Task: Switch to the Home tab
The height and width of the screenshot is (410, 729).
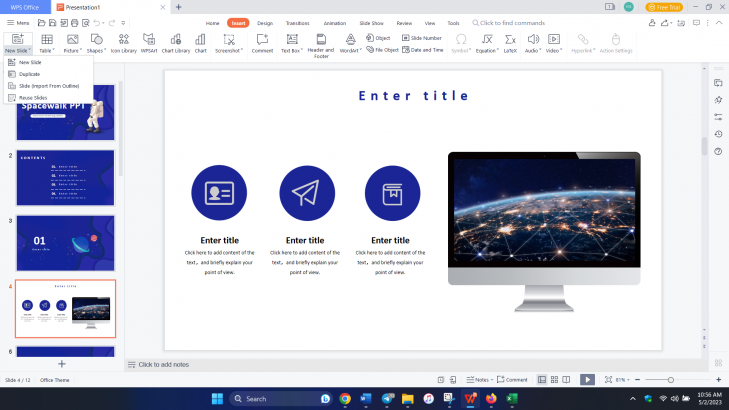Action: [x=212, y=23]
